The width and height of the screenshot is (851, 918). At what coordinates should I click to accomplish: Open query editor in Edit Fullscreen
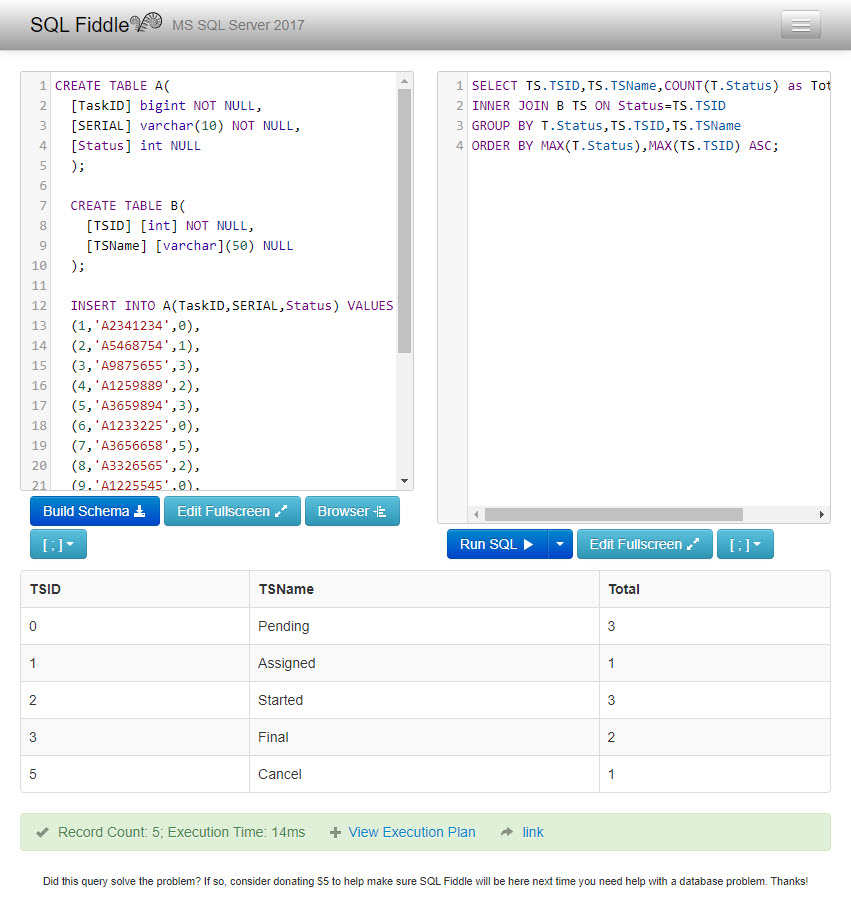pos(644,544)
